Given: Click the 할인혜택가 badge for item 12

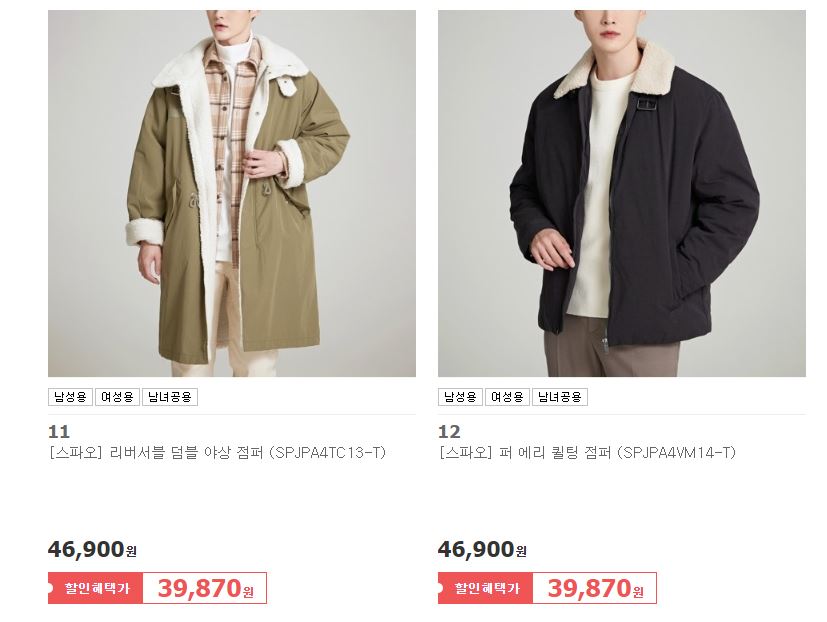Looking at the screenshot, I should pos(485,588).
